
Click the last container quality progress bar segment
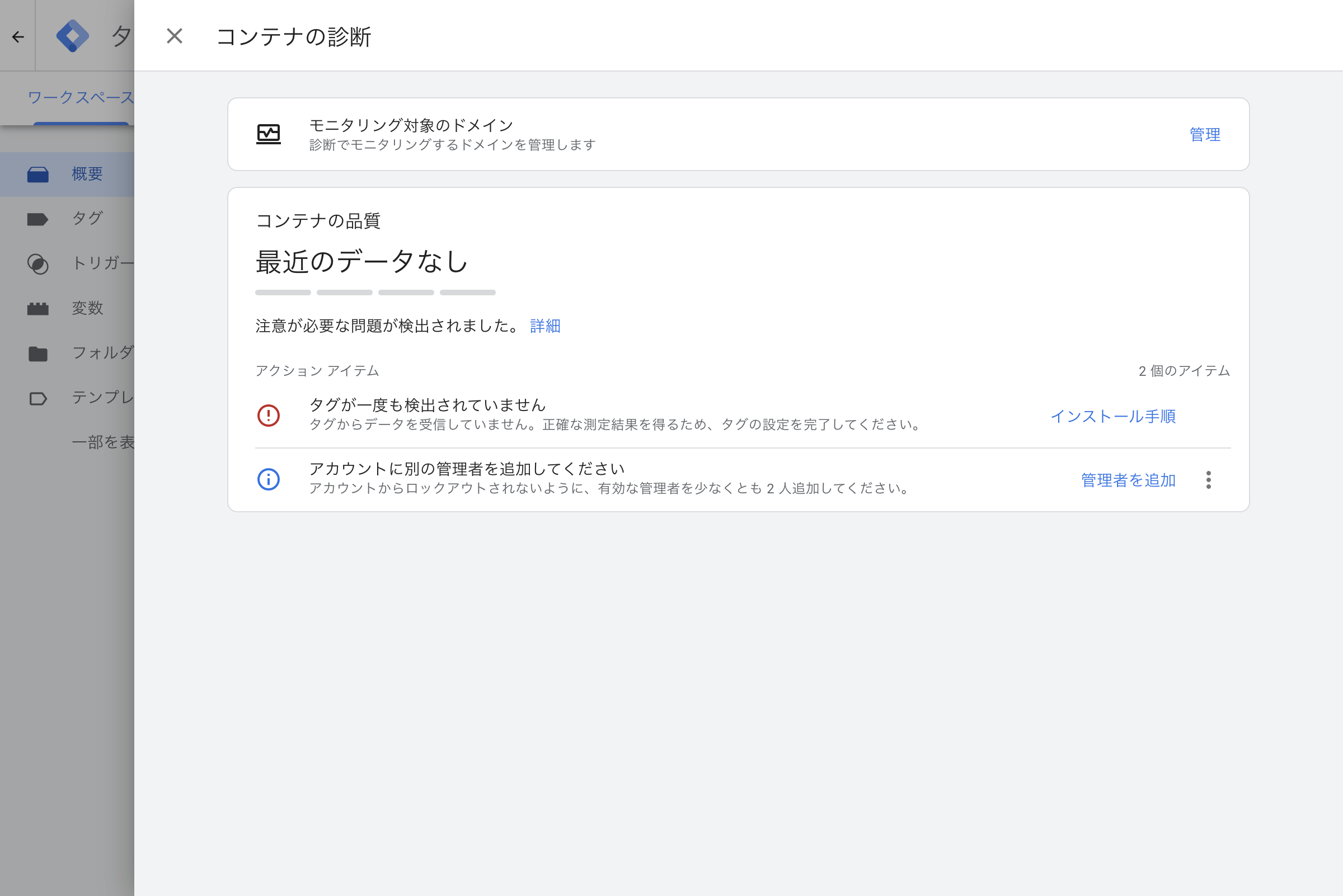click(x=468, y=293)
